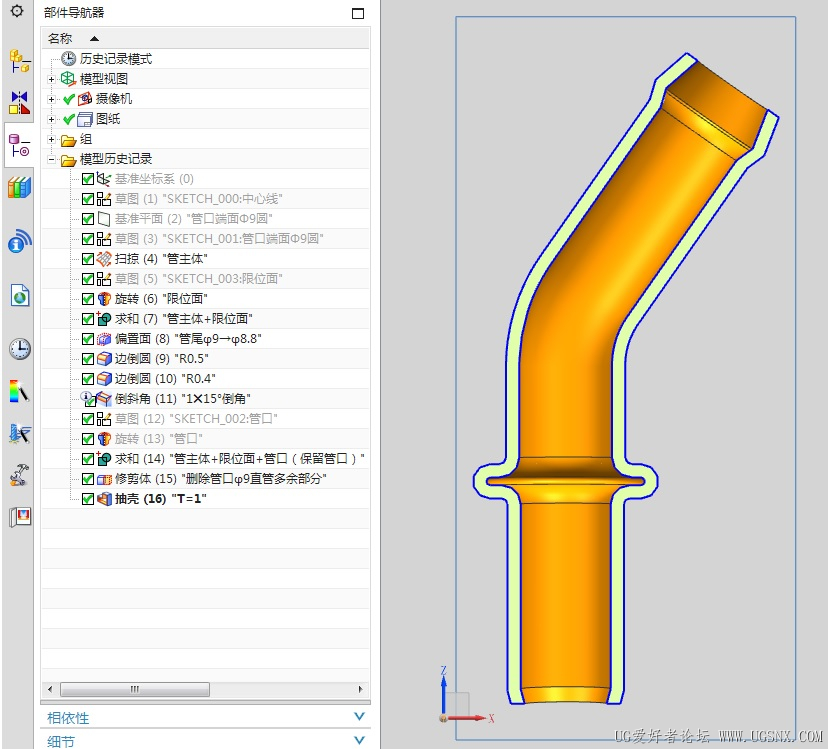Select 倒斜角 (11) 1×15° feature text
Screen dimensions: 828x749
coord(183,399)
